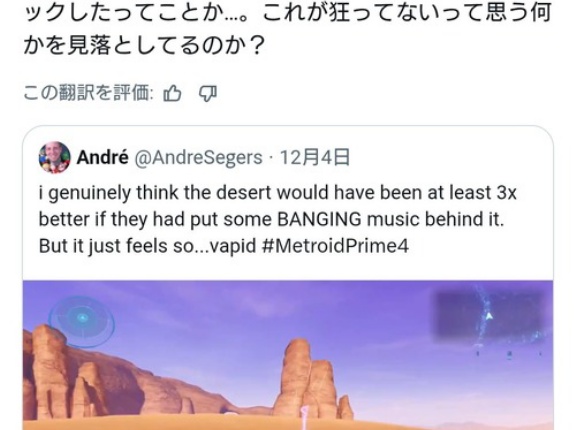Image resolution: width=576 pixels, height=430 pixels.
Task: Select the 'この翻訳を評価:' label
Action: pyautogui.click(x=88, y=93)
